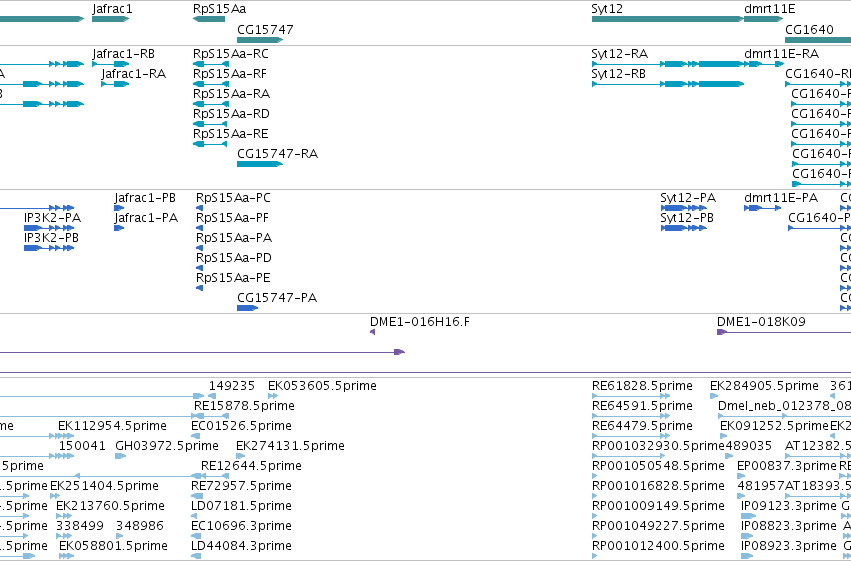Select transcript CG15747-RA
The height and width of the screenshot is (561, 851).
pos(260,164)
